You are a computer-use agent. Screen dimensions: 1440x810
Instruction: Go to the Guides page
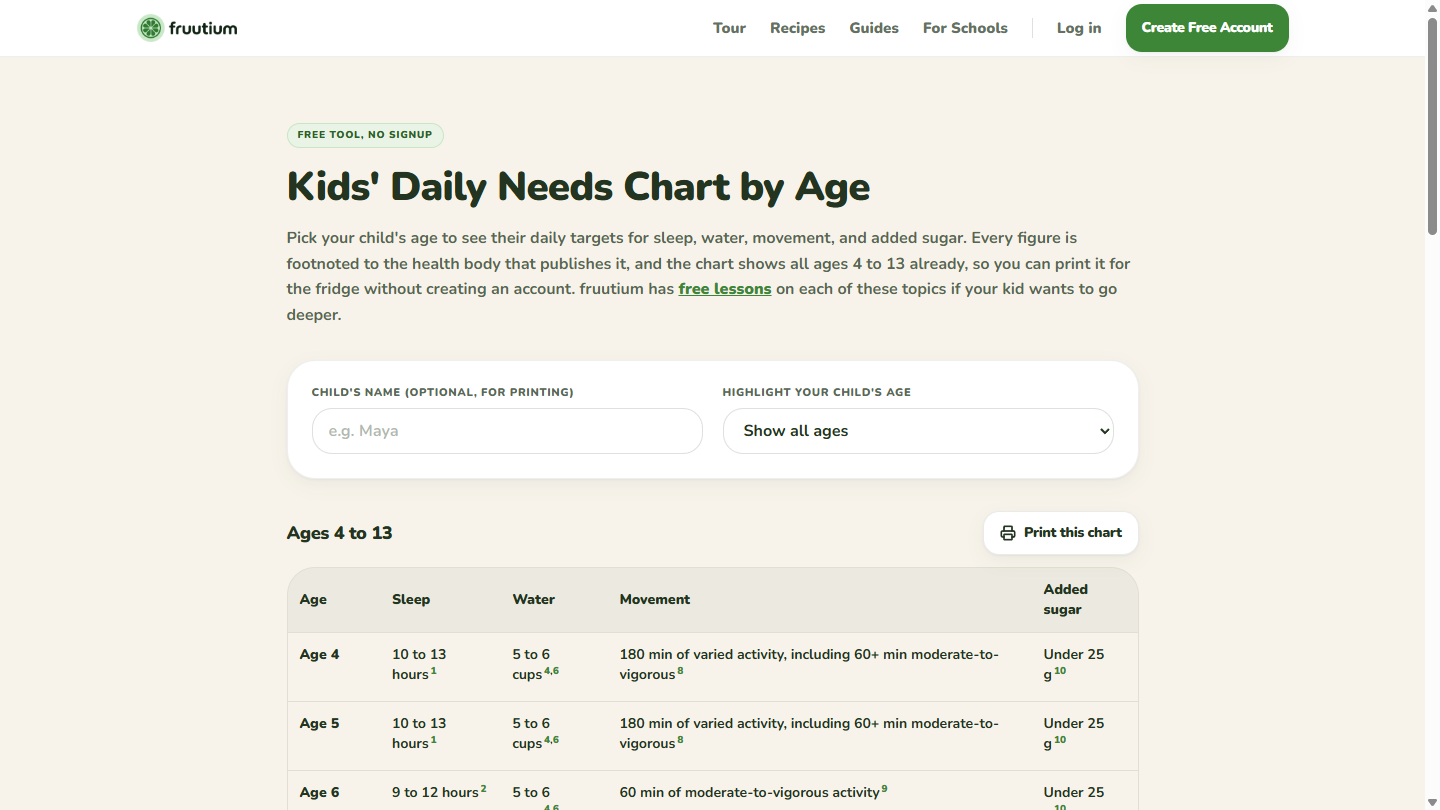874,28
